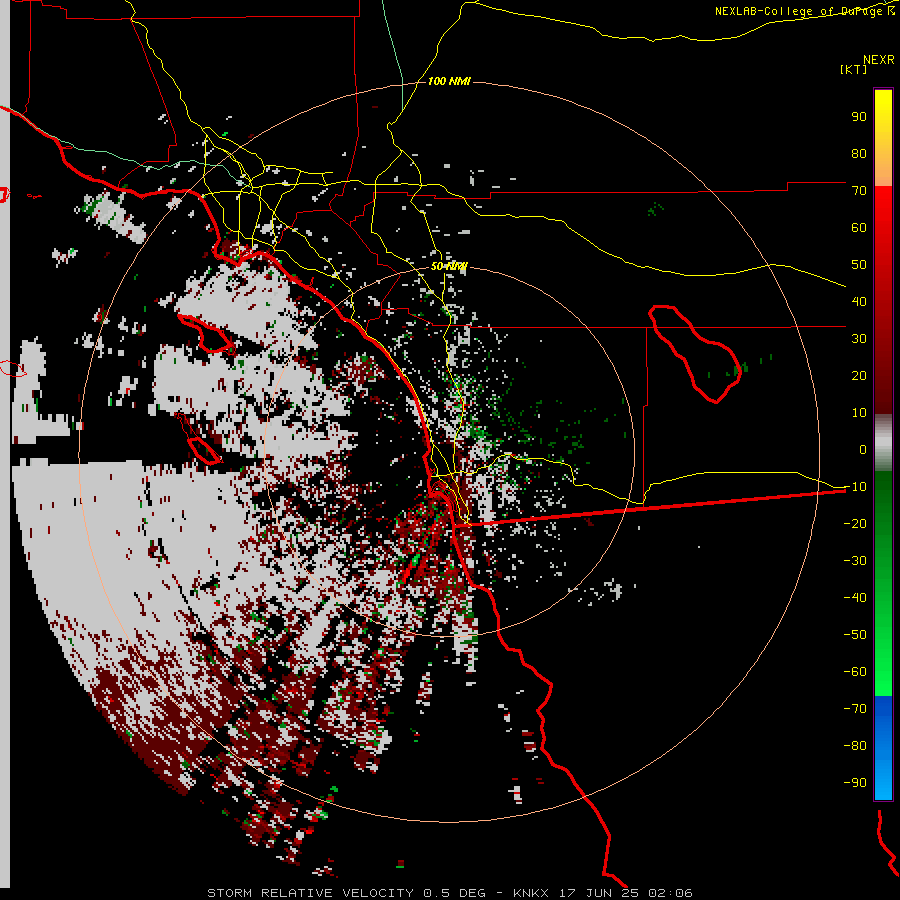Click the -80 value on velocity scale
This screenshot has width=900, height=900.
(x=855, y=746)
